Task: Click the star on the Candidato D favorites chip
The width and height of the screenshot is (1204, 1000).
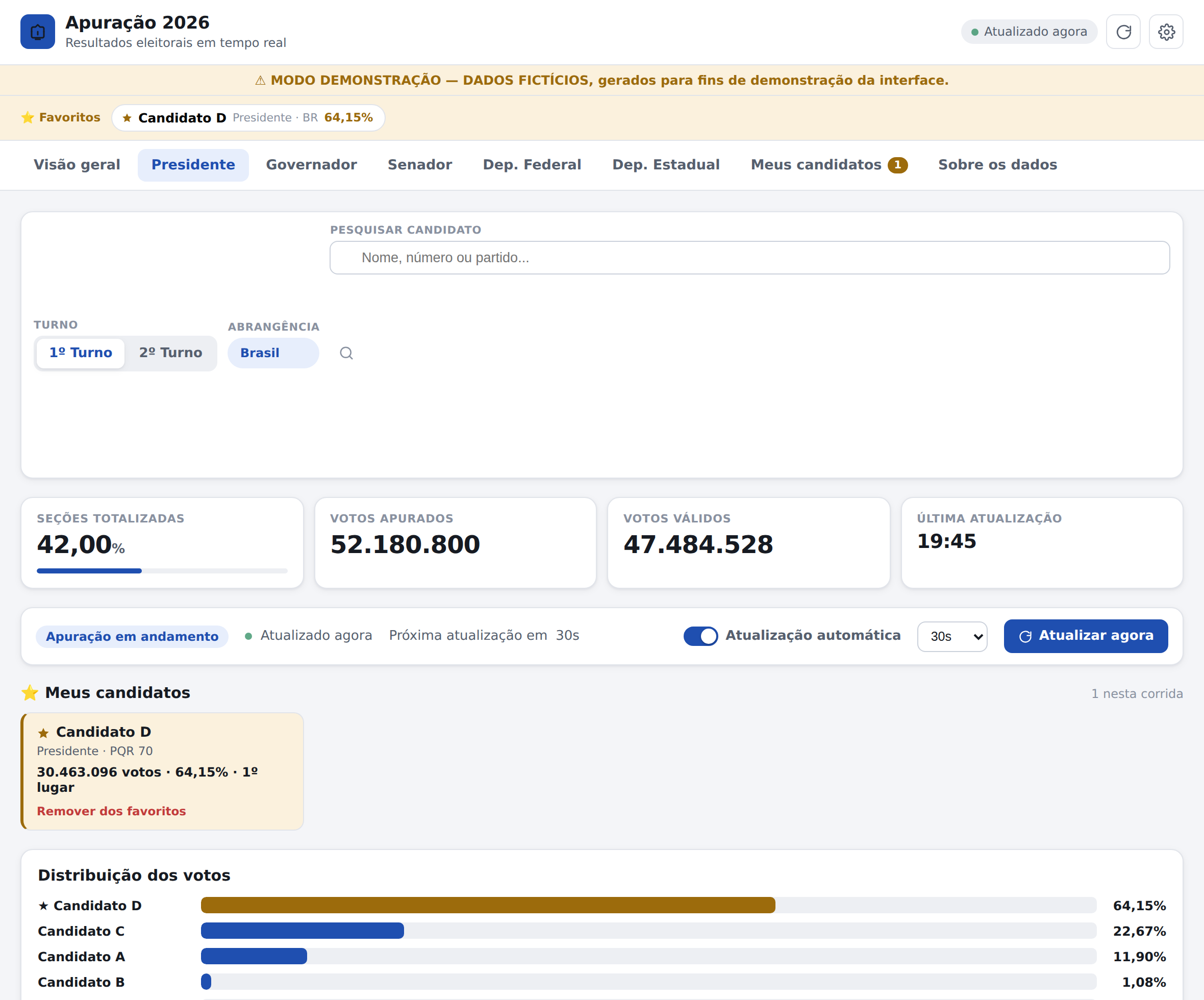Action: [127, 118]
